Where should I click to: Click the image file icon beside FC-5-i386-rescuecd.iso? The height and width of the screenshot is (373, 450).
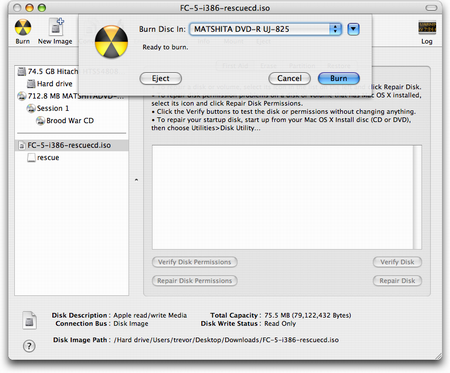[22, 145]
